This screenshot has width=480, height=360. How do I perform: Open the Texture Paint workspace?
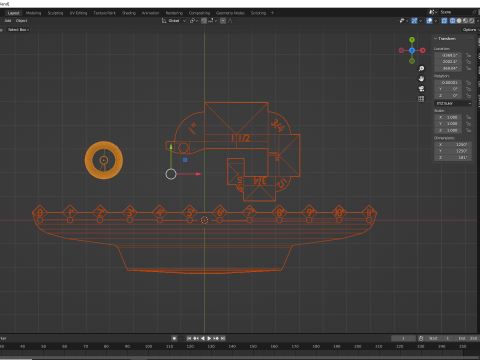coord(104,13)
